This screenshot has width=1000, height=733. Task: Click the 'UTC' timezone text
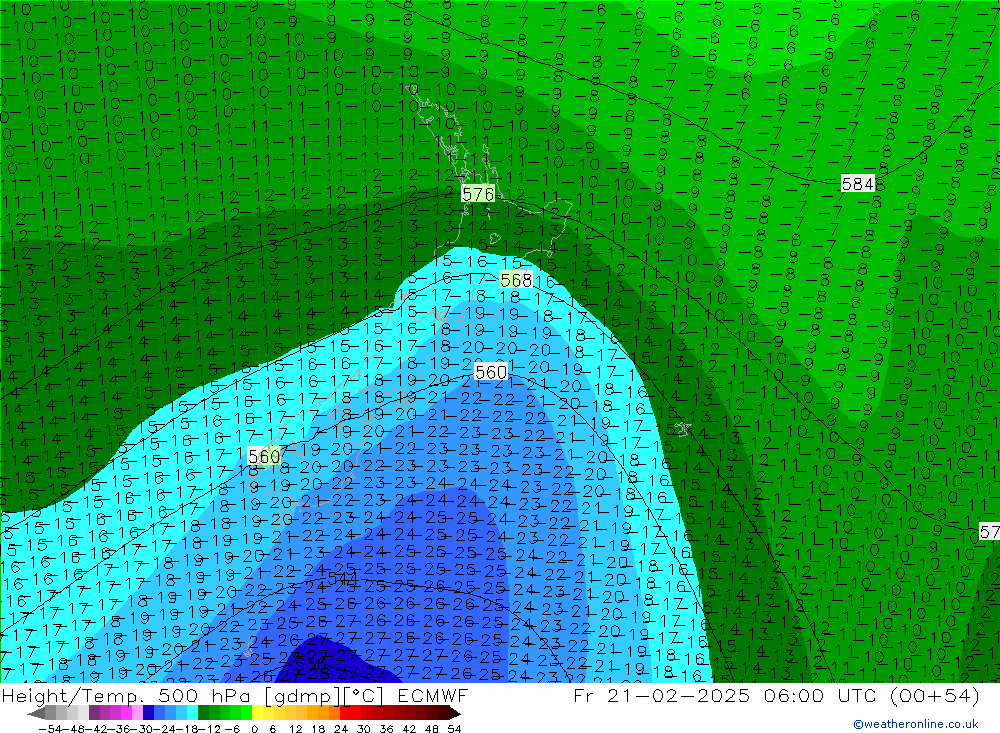[857, 695]
